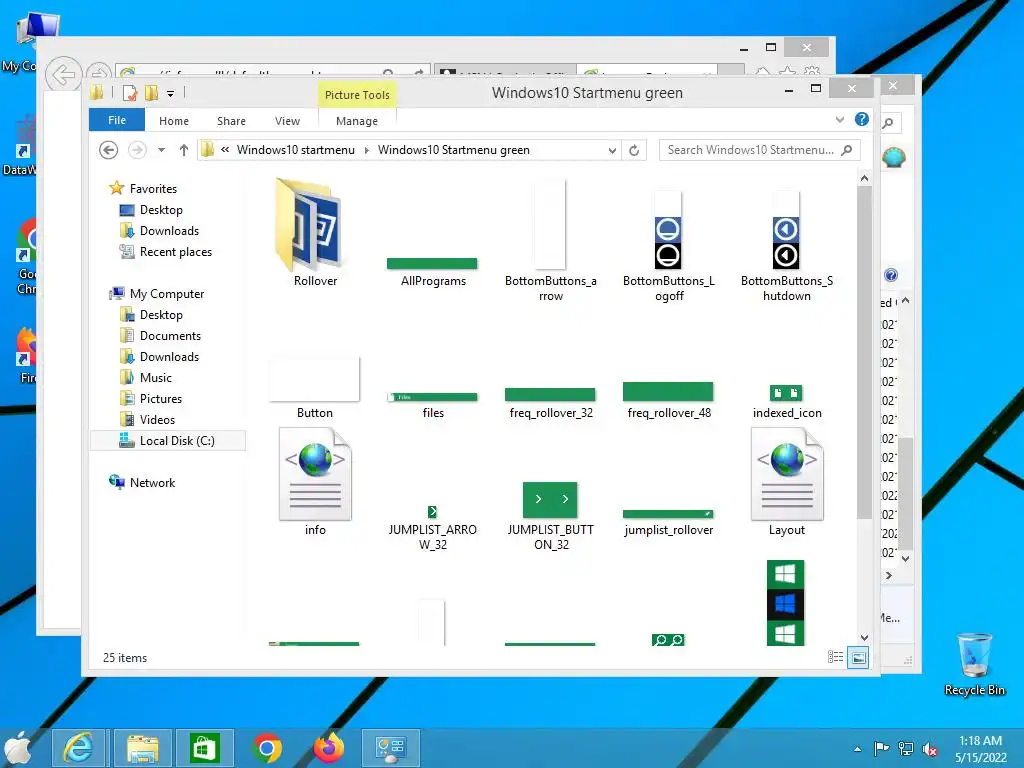The image size is (1024, 768).
Task: Launch Firefox from the taskbar
Action: (x=328, y=748)
